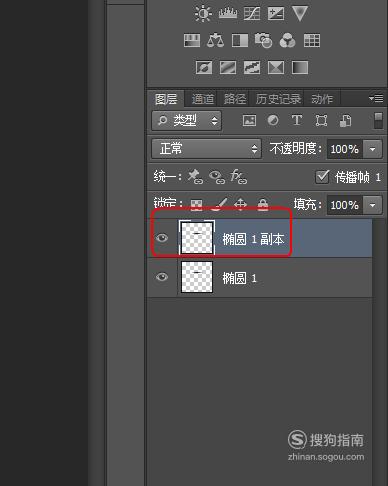Hide the 椭圆 1 副本 layer

click(162, 238)
